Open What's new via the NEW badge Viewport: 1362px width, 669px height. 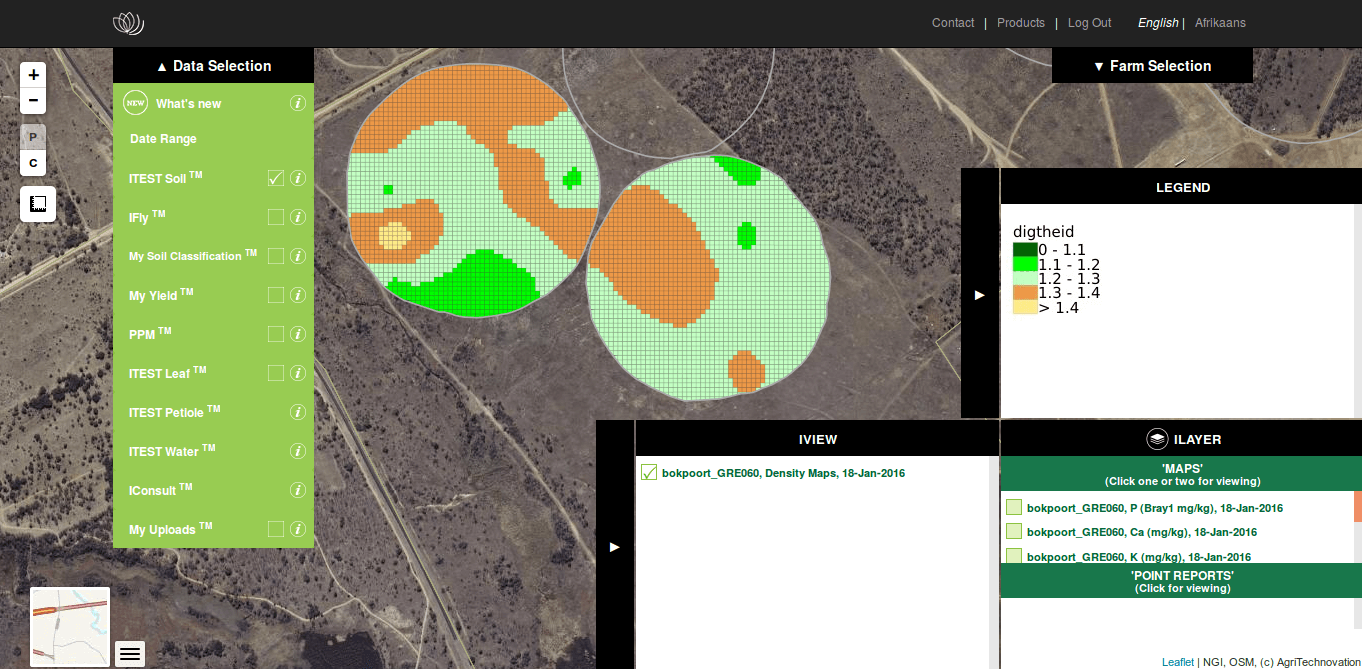click(x=134, y=102)
